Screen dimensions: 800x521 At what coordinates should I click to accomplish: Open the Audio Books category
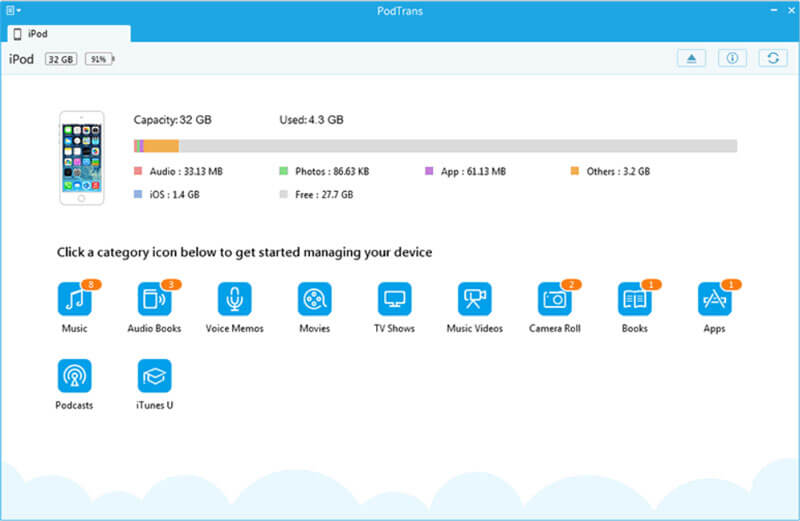point(154,299)
